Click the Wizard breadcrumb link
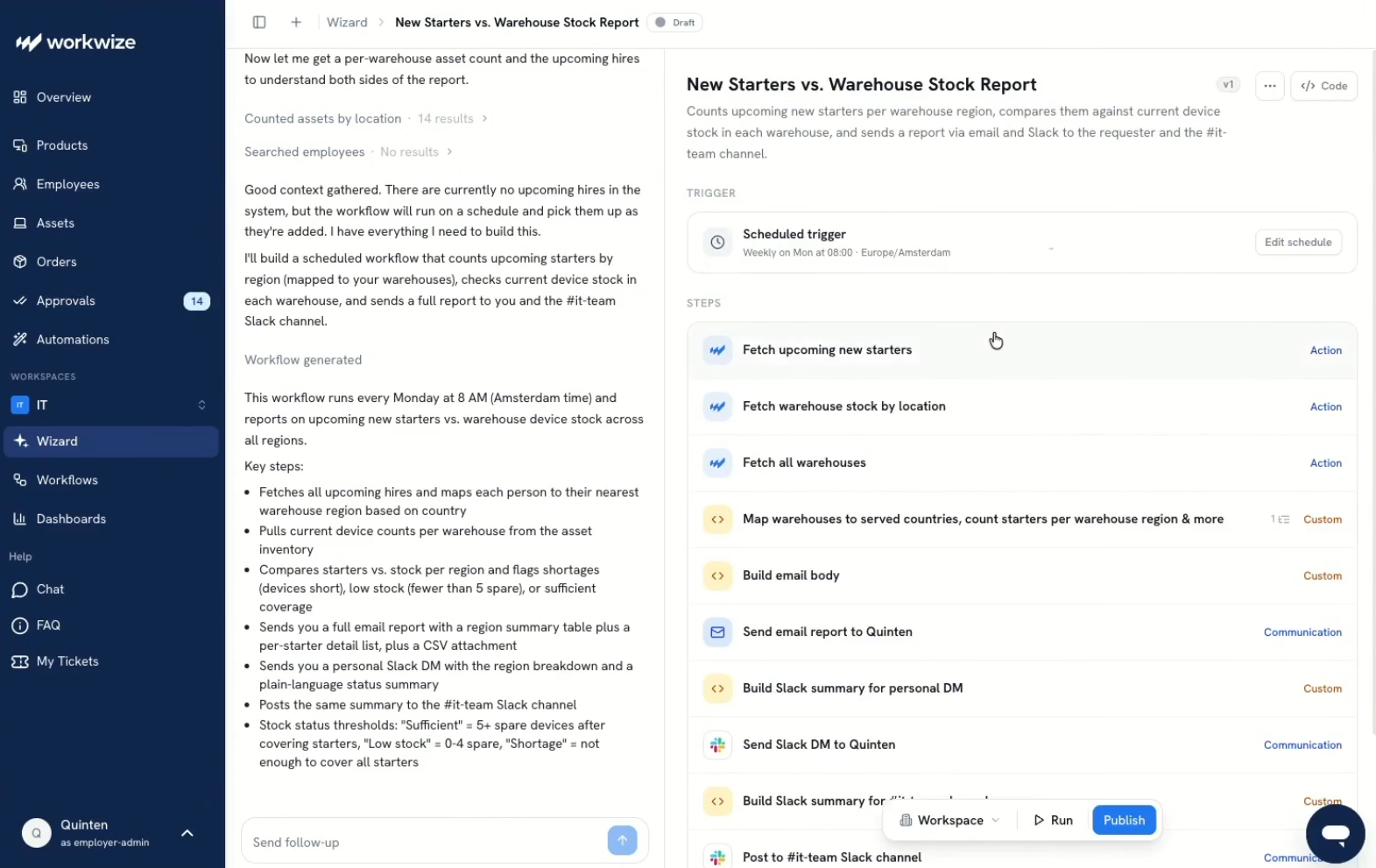 tap(347, 22)
